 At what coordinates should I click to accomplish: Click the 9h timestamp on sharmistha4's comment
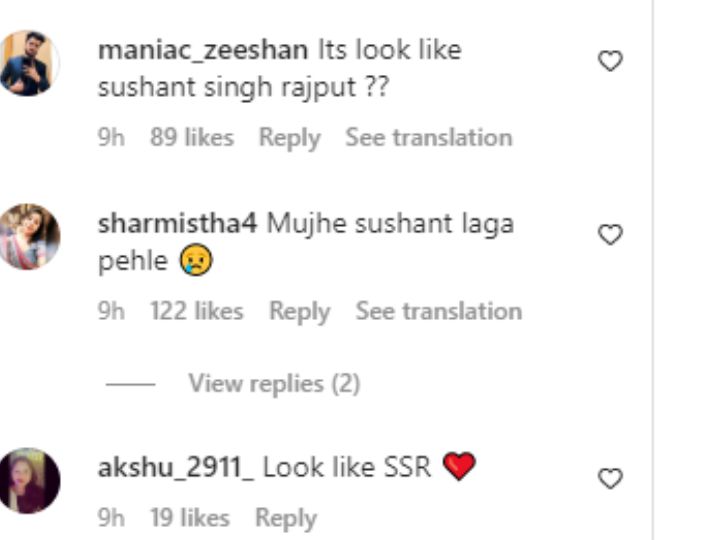(x=111, y=311)
